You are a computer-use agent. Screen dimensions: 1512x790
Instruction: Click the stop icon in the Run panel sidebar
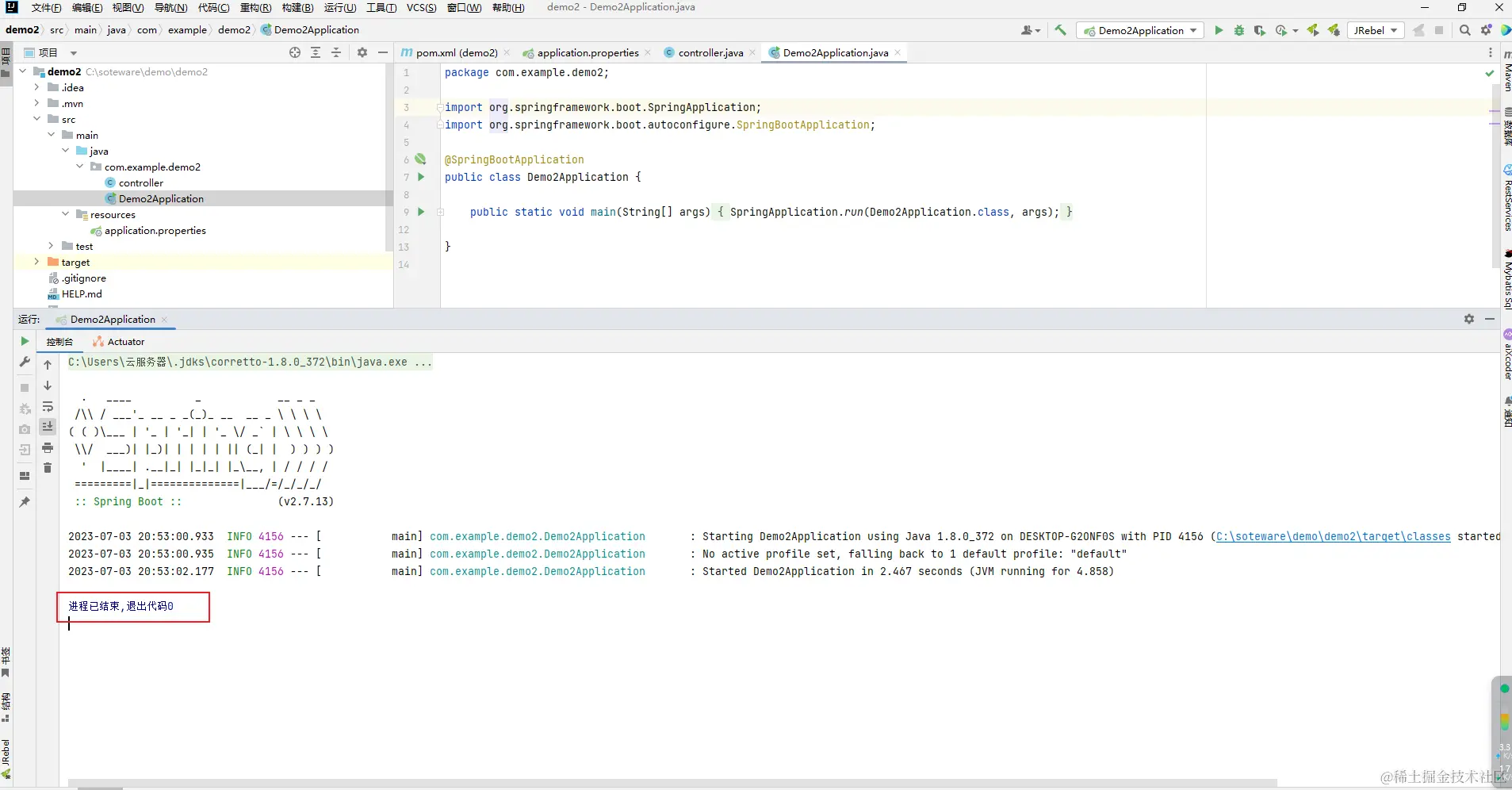click(25, 388)
